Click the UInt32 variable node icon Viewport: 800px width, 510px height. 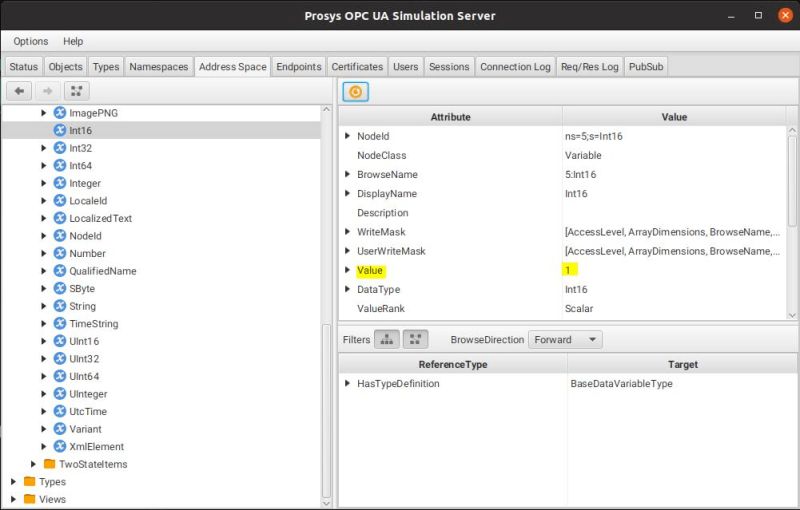pos(60,359)
